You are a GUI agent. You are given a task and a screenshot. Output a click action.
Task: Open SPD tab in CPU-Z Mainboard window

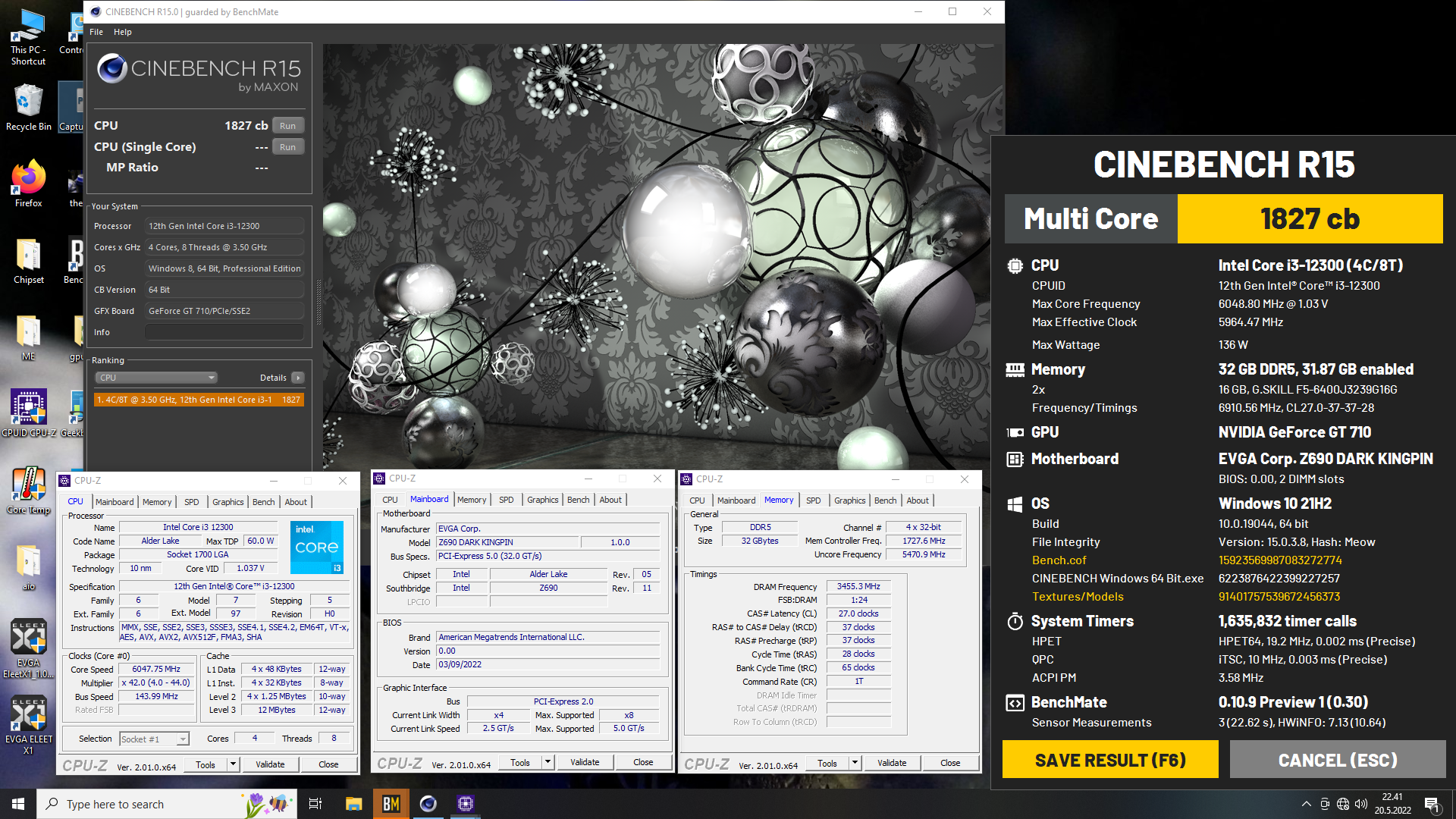(506, 500)
